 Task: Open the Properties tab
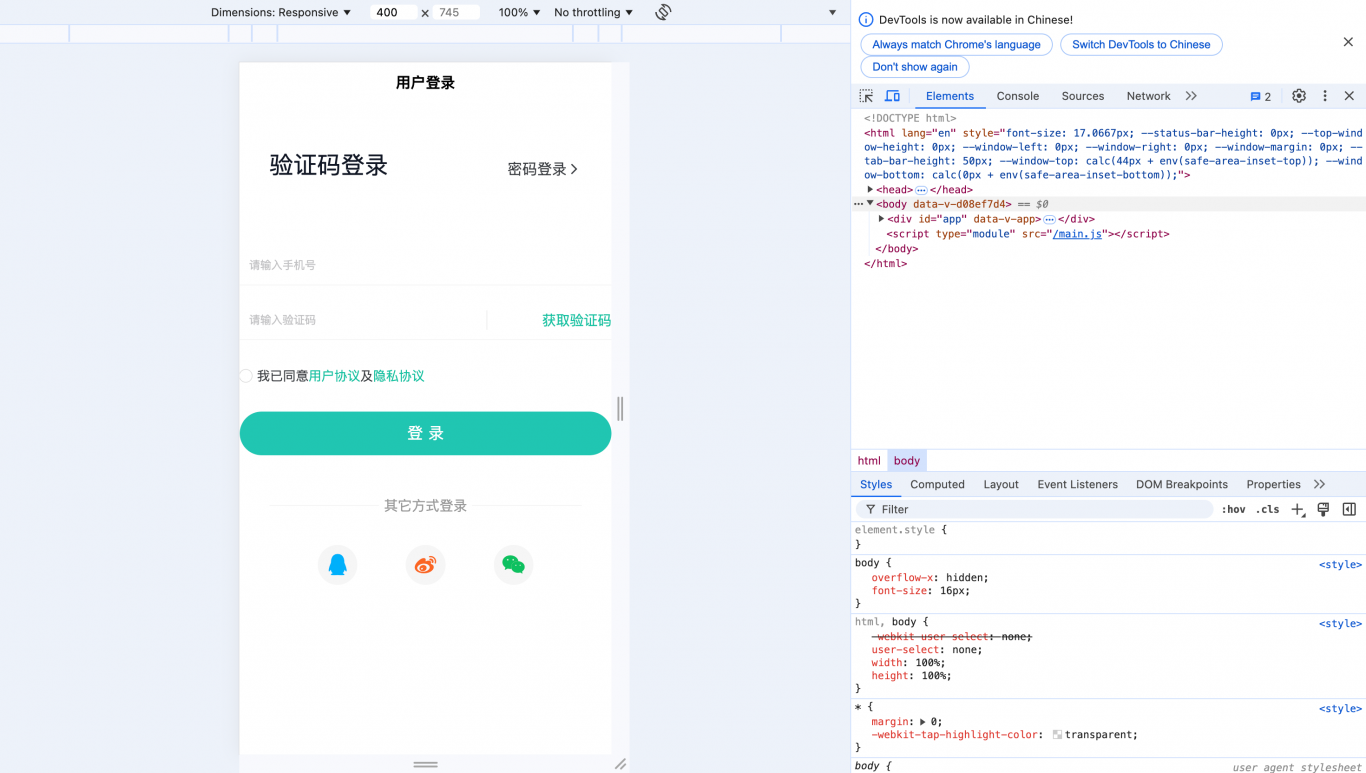pyautogui.click(x=1273, y=484)
